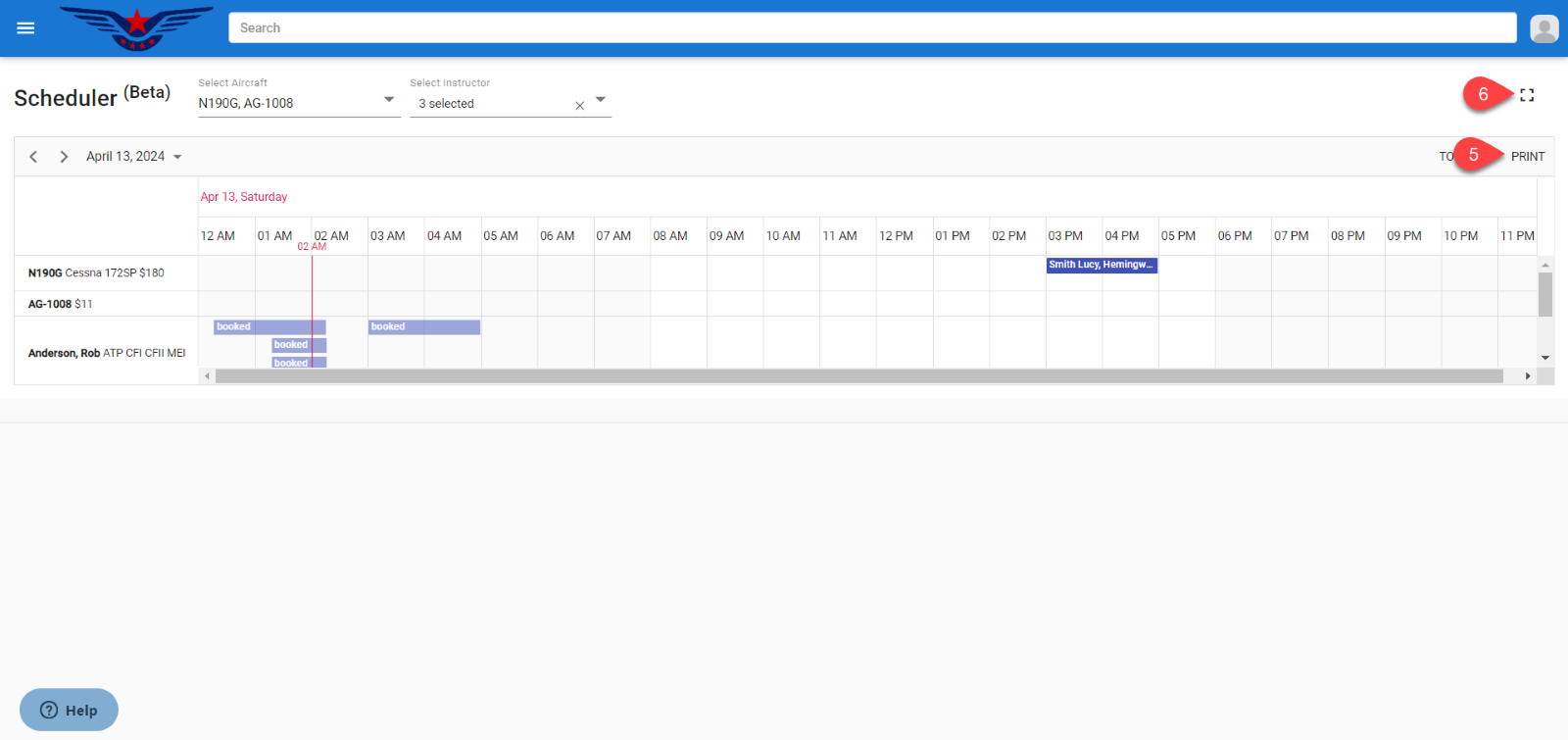
Task: Click in the Search field
Action: tap(872, 28)
